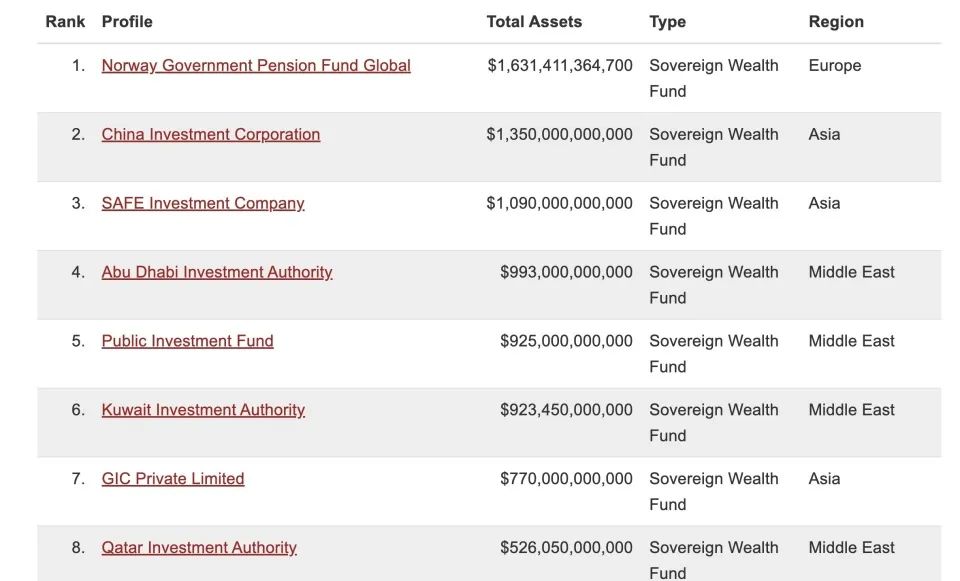Click the China Investment Corporation link
960x581 pixels.
point(211,135)
